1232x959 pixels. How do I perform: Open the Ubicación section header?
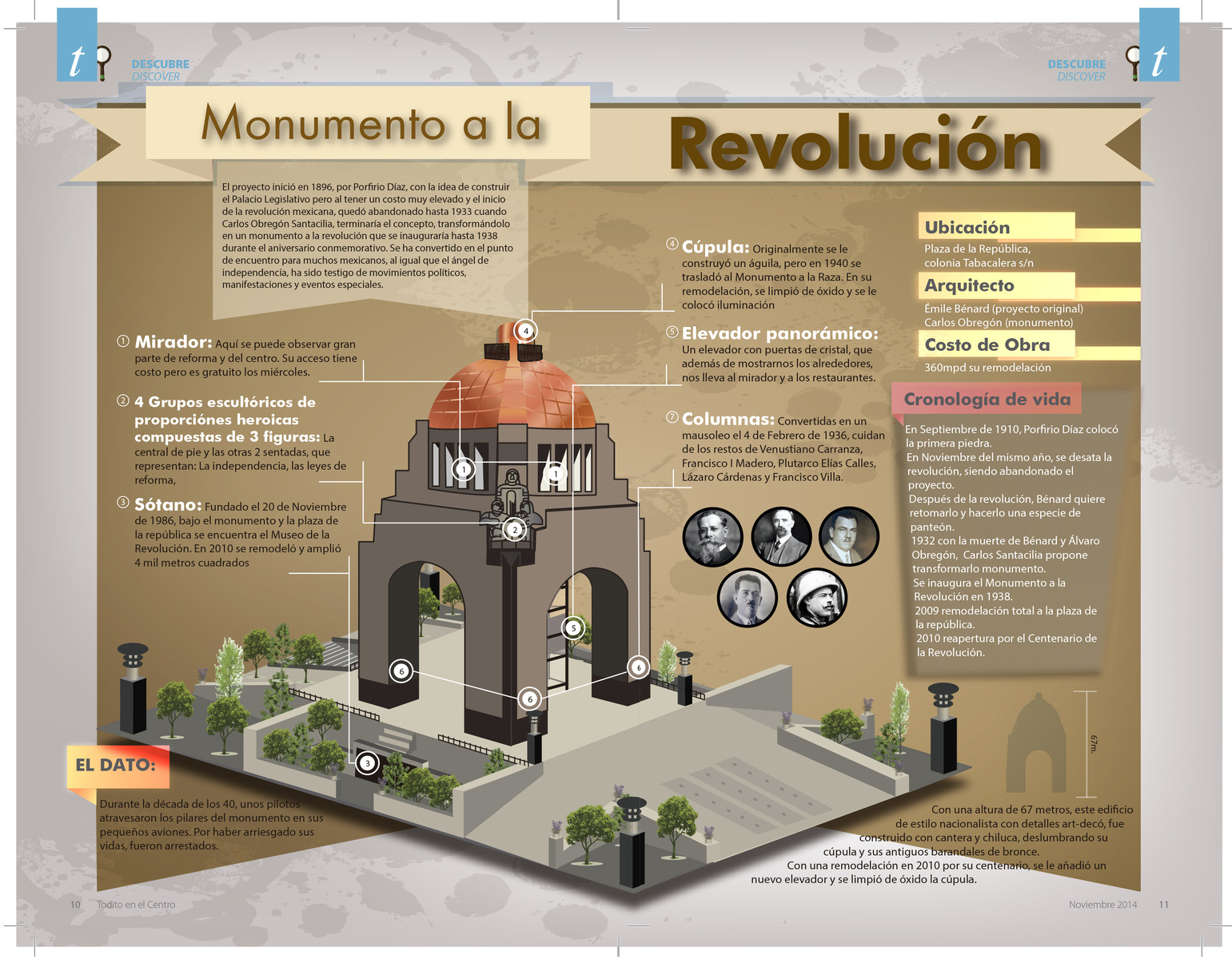coord(966,227)
